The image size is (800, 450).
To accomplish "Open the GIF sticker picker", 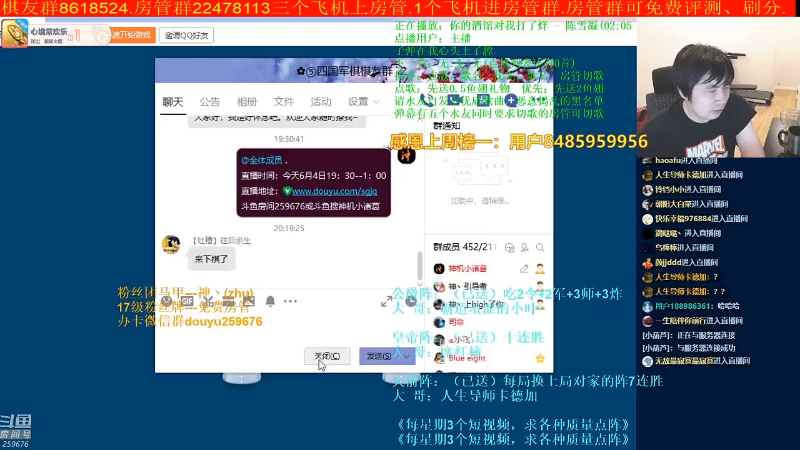I will point(187,301).
